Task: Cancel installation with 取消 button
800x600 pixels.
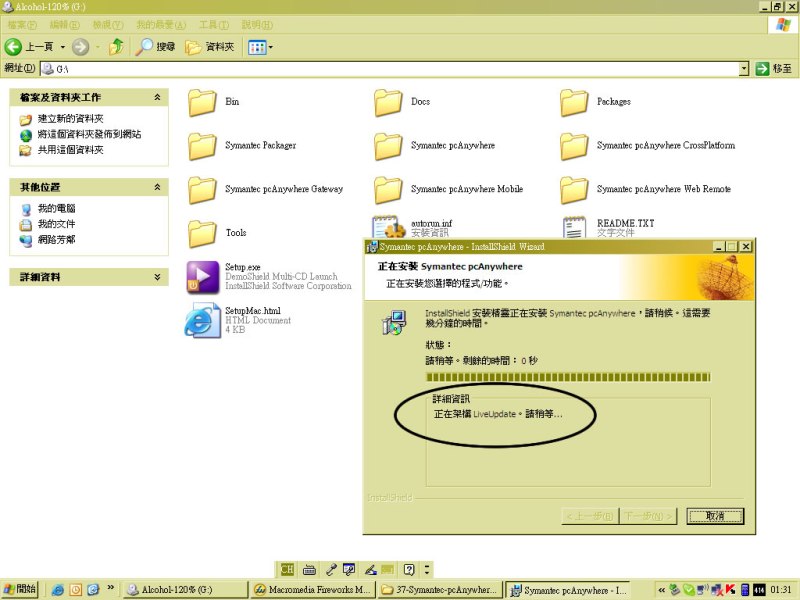Action: 715,516
